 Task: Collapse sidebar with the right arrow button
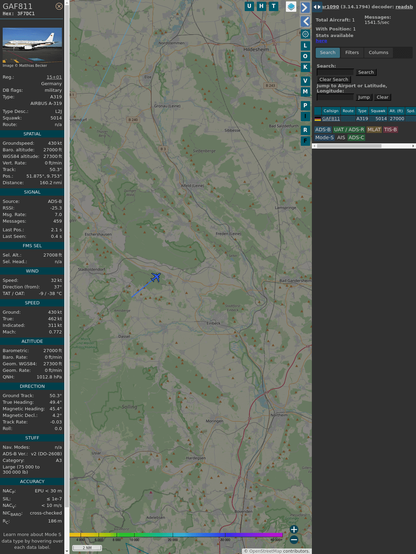pos(305,7)
